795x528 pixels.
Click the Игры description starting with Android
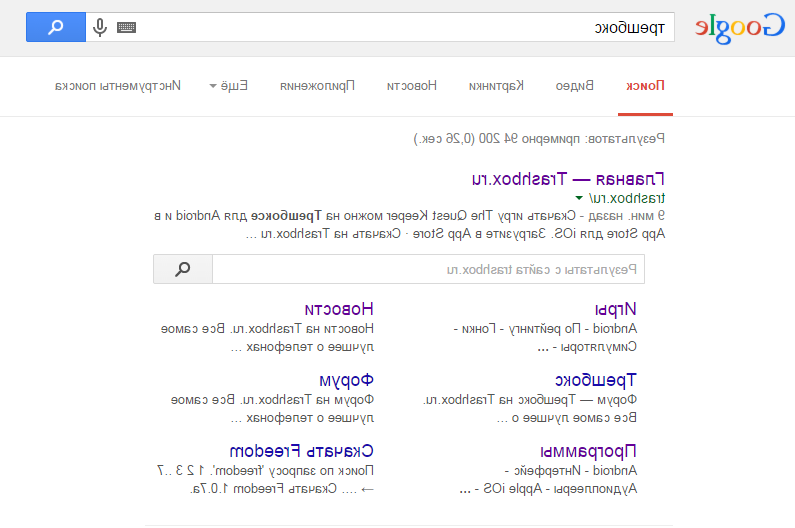(x=545, y=338)
